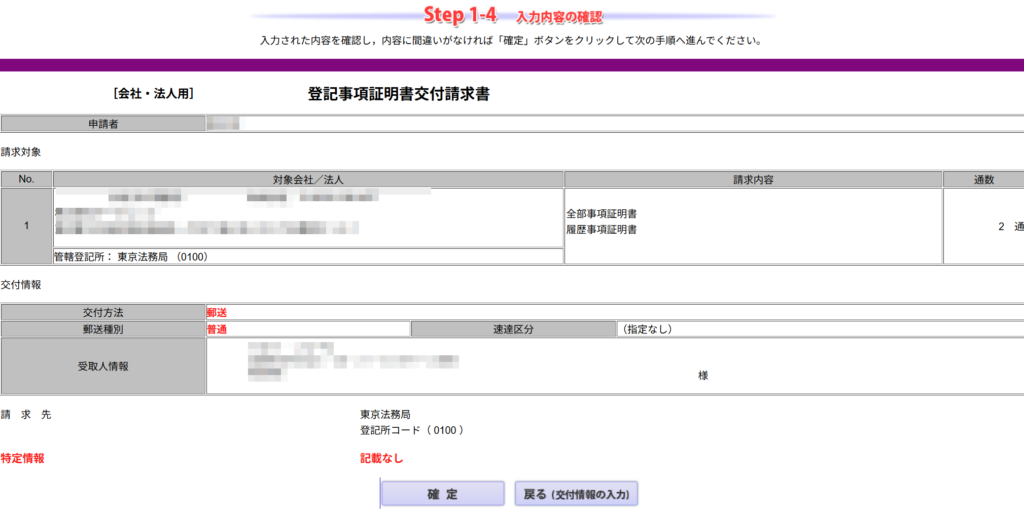Viewport: 1024px width, 518px height.
Task: Click the 請求内容 column header
Action: coord(753,180)
